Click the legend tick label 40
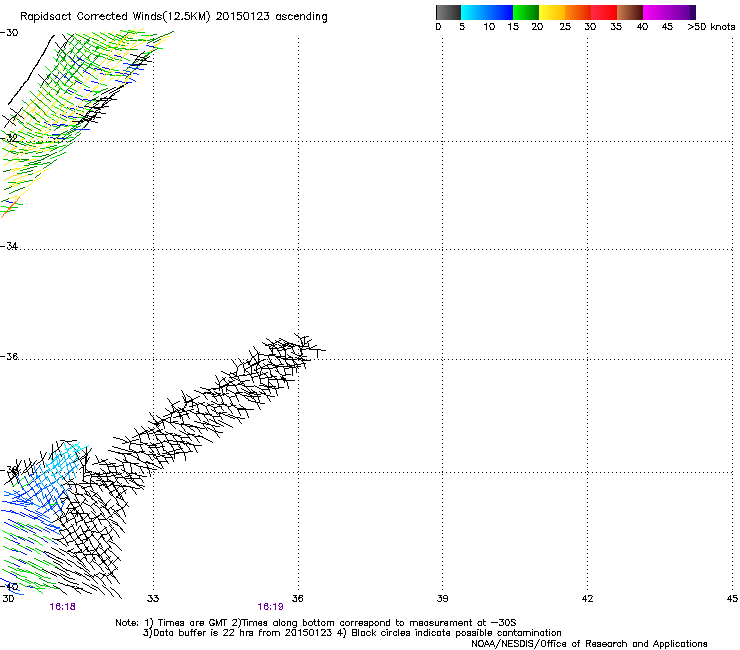Screen dimensions: 740x650 [642, 27]
